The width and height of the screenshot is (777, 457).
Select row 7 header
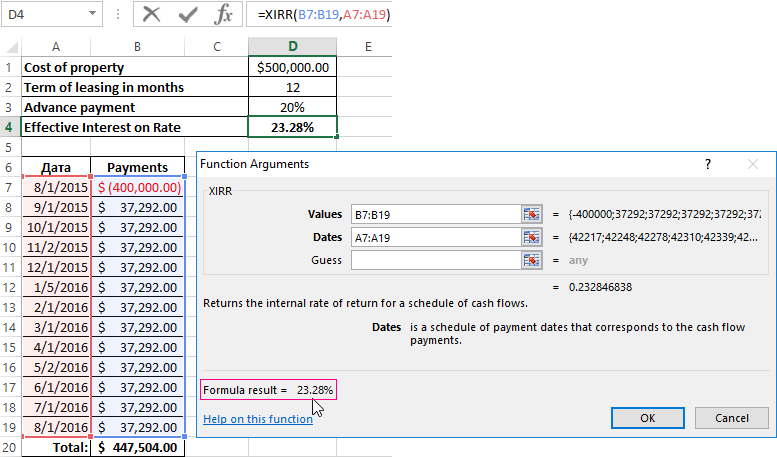click(x=9, y=187)
